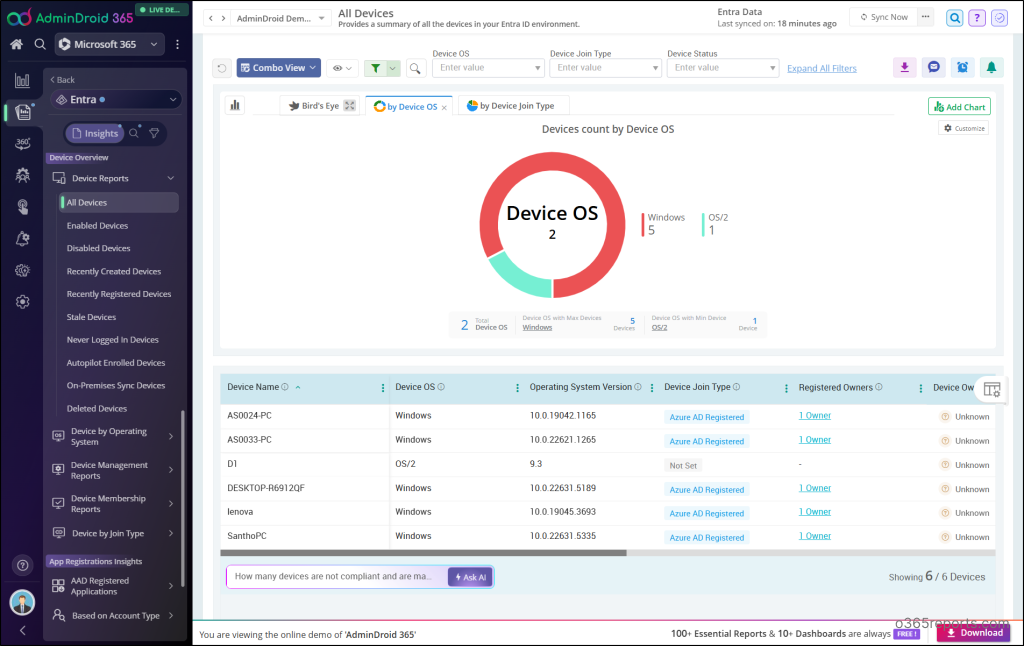Click 1 Owner link for AS0024-PC
Screen dimensions: 1024x646
tap(814, 416)
